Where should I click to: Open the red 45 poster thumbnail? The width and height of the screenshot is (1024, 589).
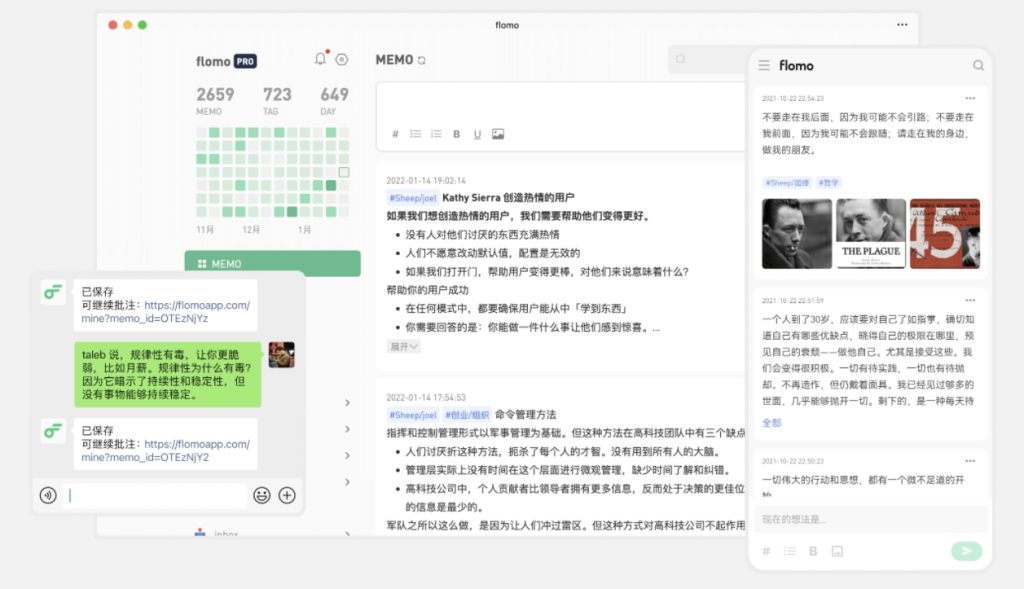click(x=945, y=234)
